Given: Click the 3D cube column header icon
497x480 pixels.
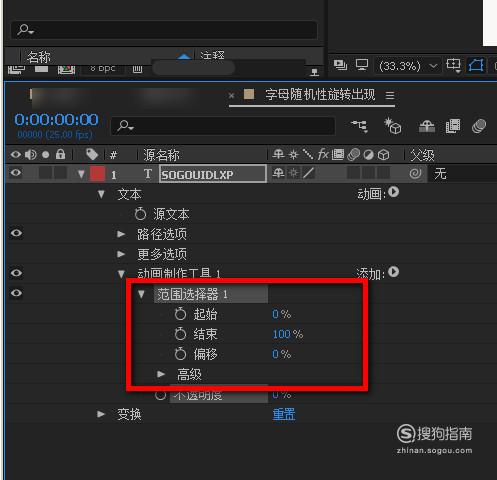Looking at the screenshot, I should point(384,155).
